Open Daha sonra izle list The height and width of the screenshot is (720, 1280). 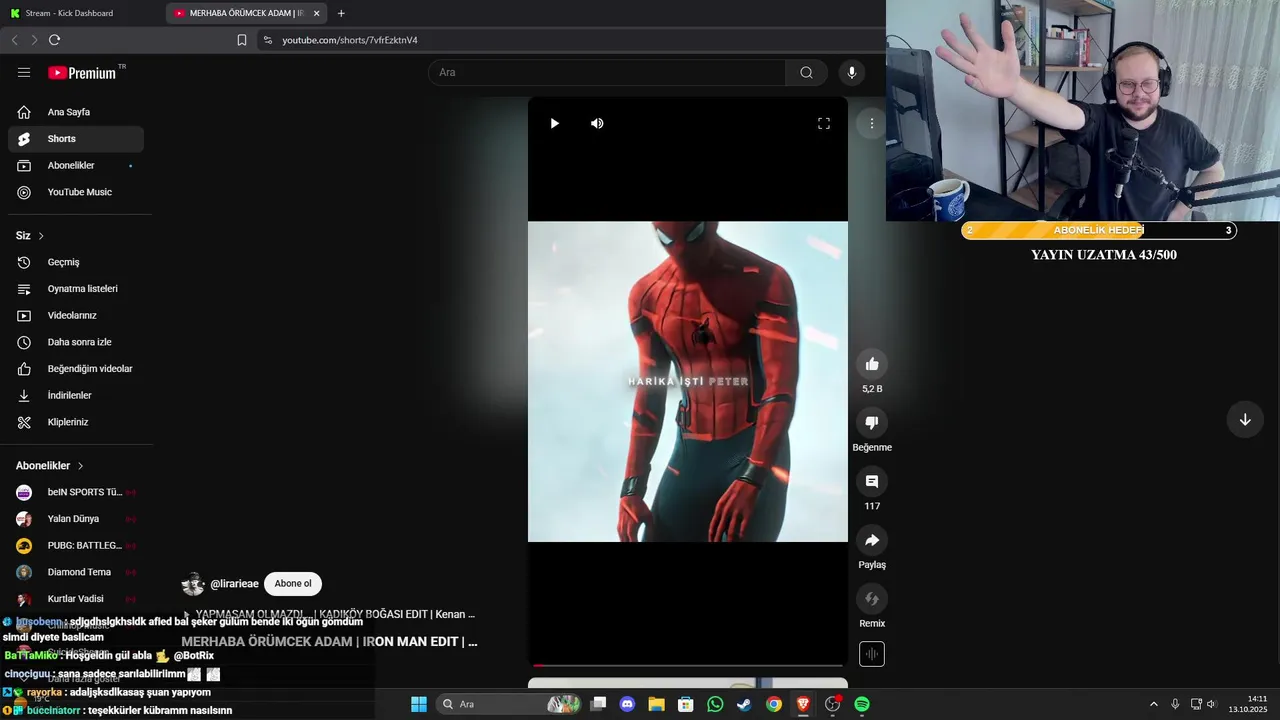pos(76,342)
